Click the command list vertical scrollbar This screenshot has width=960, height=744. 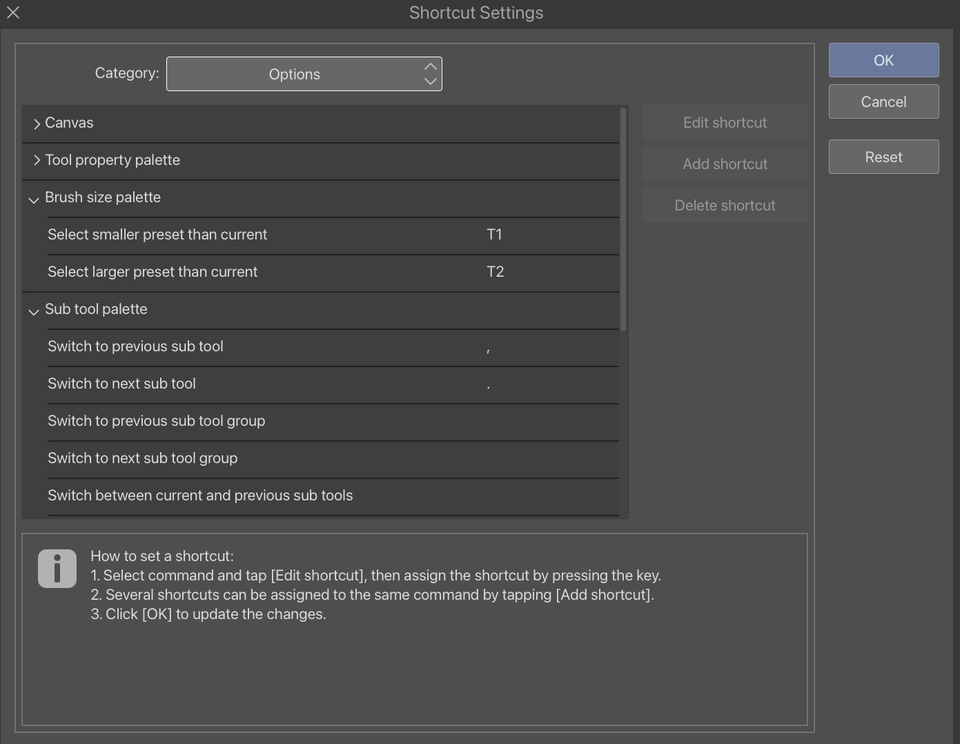coord(624,220)
